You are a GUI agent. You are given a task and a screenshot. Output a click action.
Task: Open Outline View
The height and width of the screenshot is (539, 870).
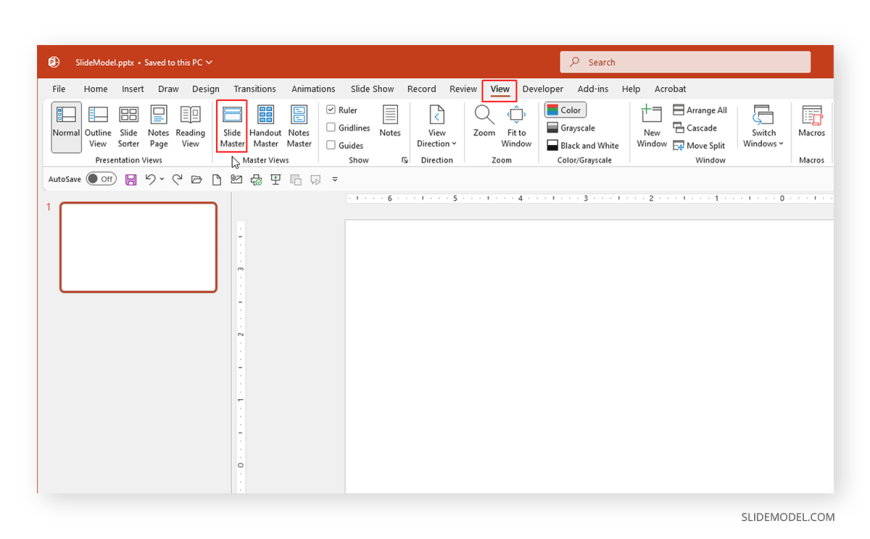(x=98, y=127)
